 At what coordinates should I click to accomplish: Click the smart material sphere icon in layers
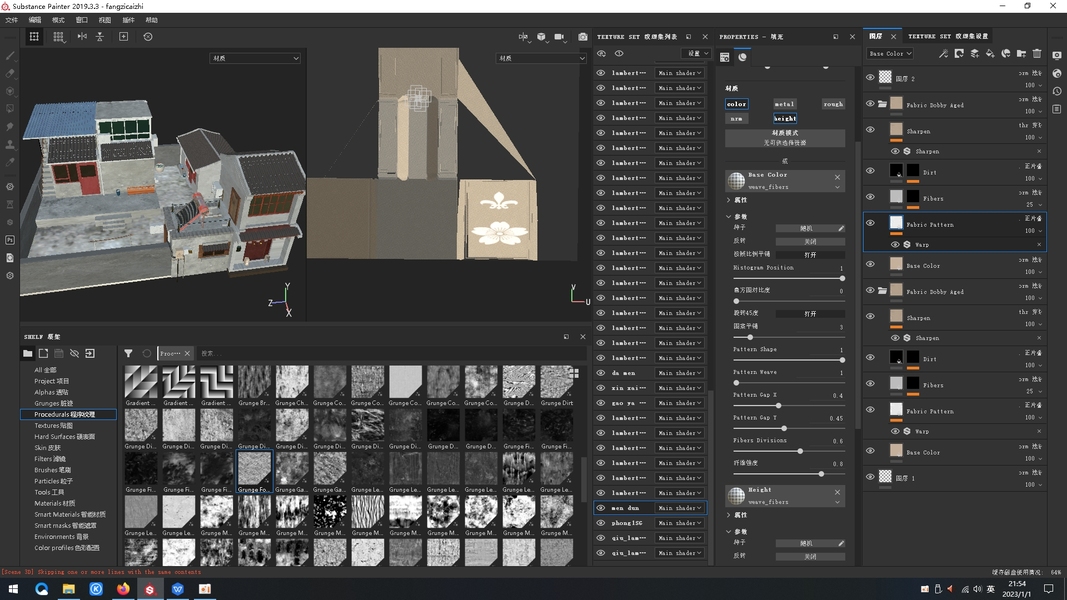1006,54
